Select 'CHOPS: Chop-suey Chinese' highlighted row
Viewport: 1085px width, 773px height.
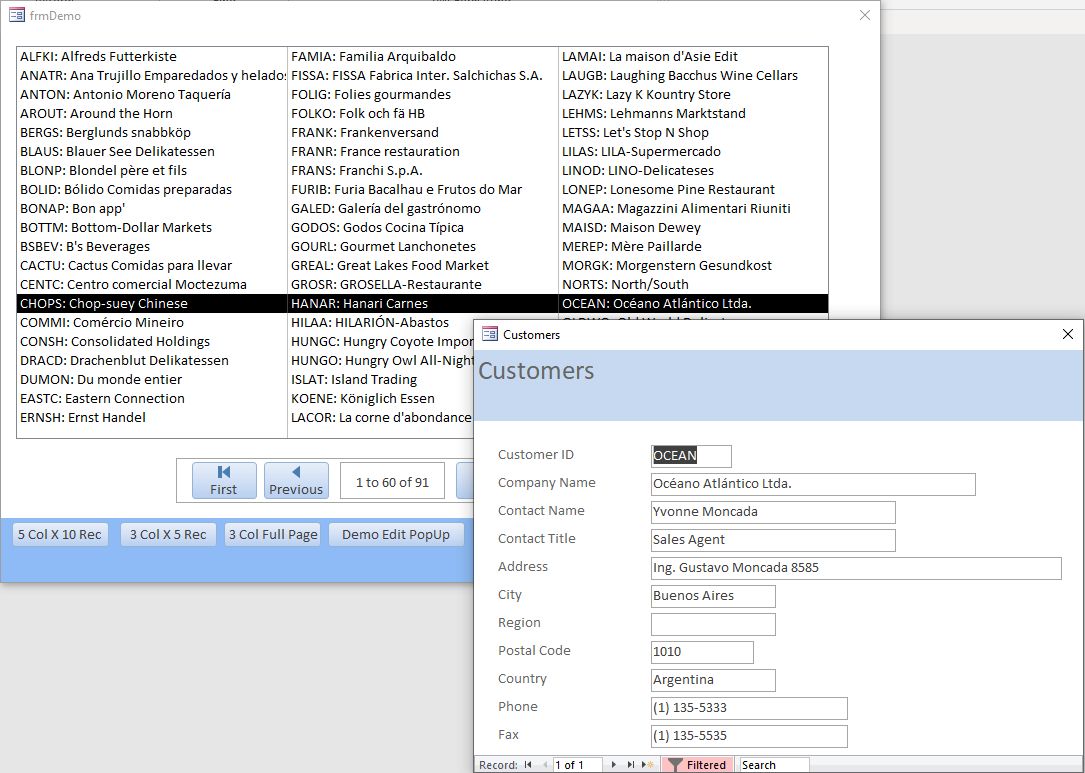(152, 304)
